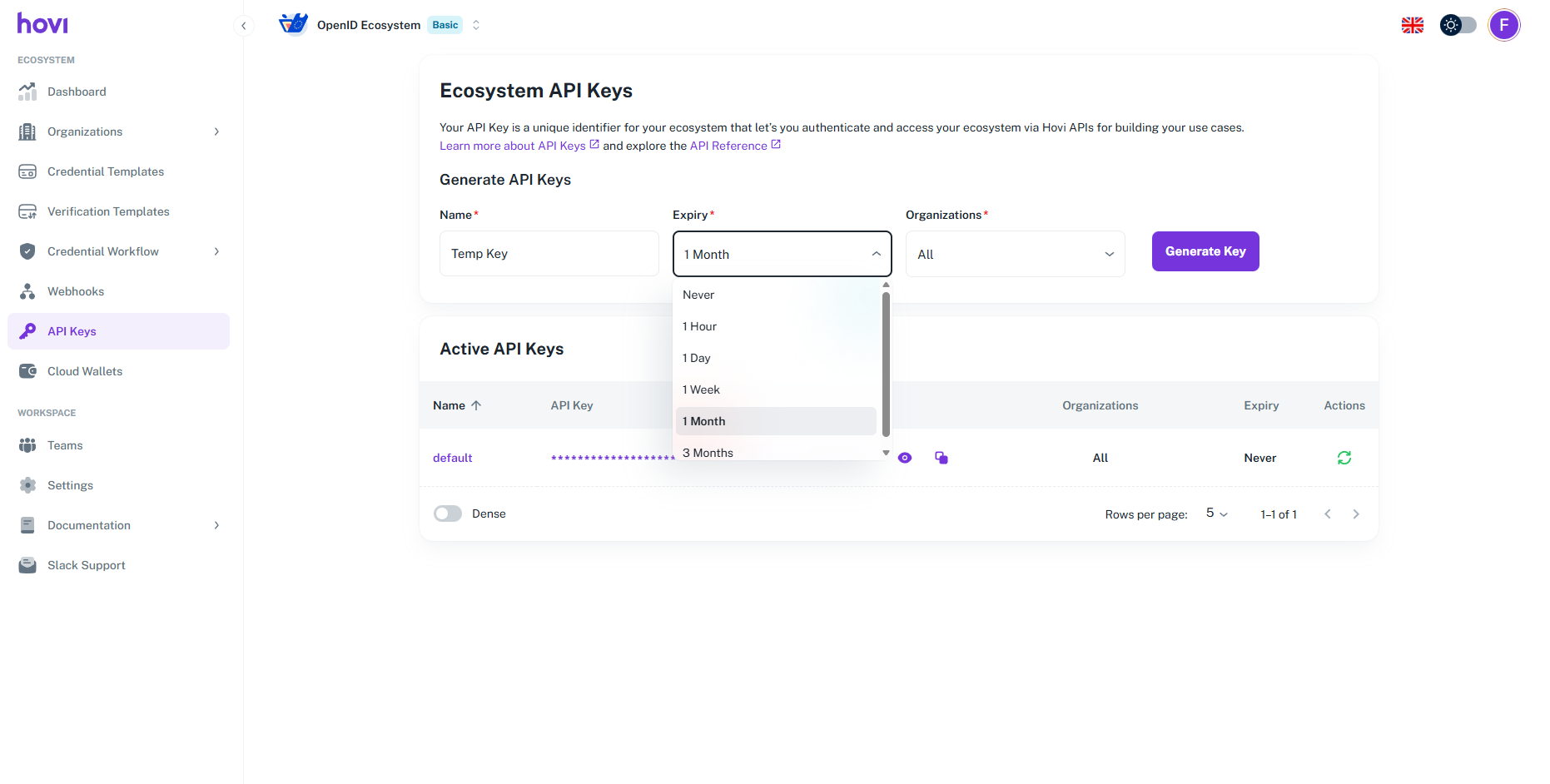This screenshot has height=784, width=1550.
Task: Click the expiry dropdown list scrollbar
Action: click(x=886, y=364)
